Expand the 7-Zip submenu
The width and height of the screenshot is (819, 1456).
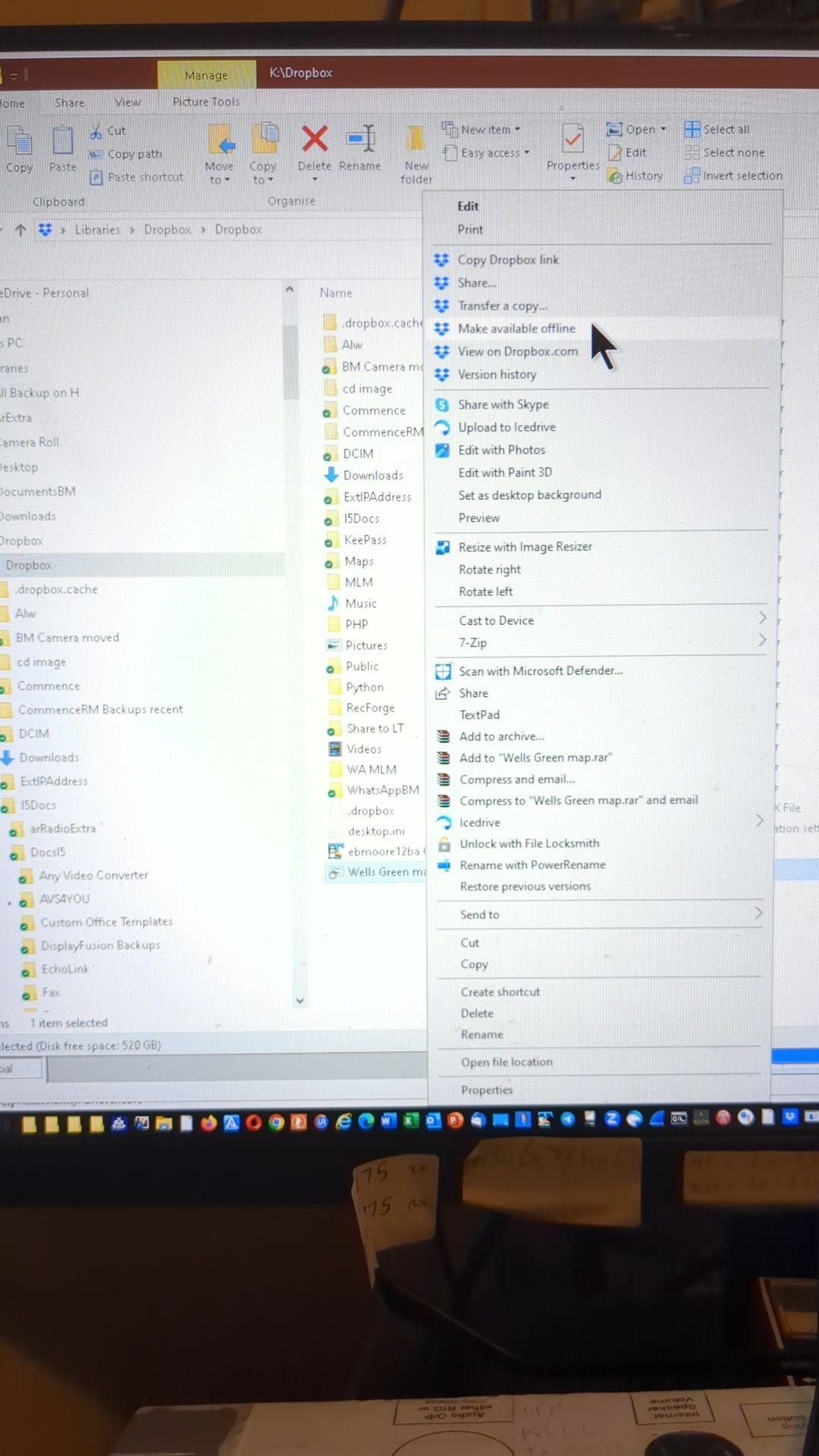click(x=762, y=641)
